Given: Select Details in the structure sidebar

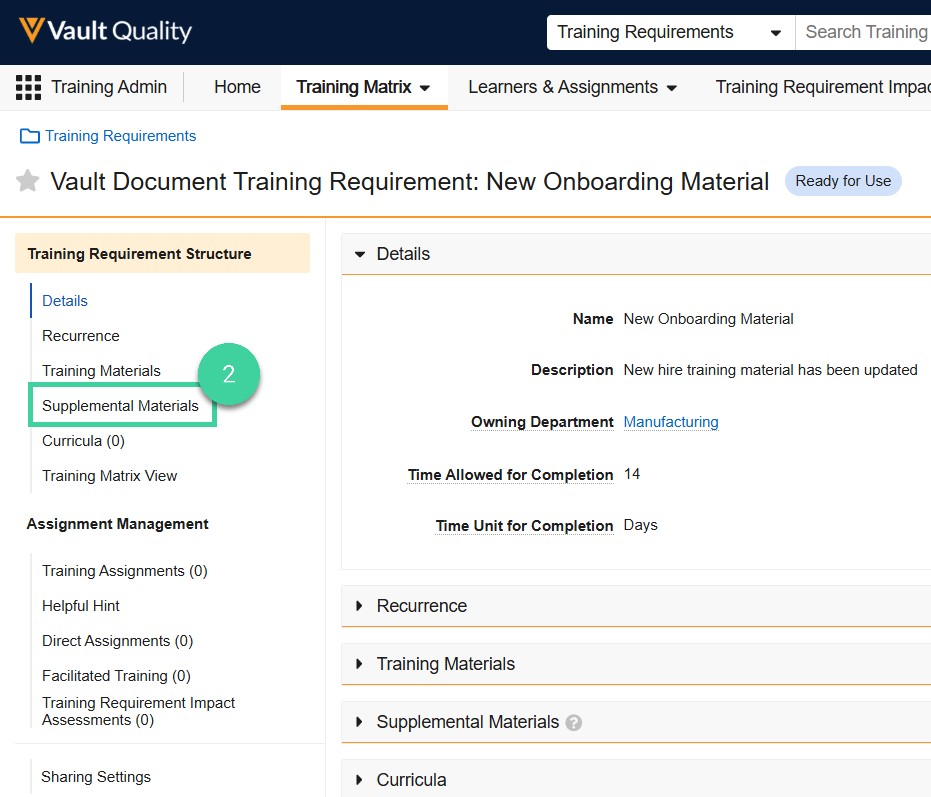Looking at the screenshot, I should 65,301.
